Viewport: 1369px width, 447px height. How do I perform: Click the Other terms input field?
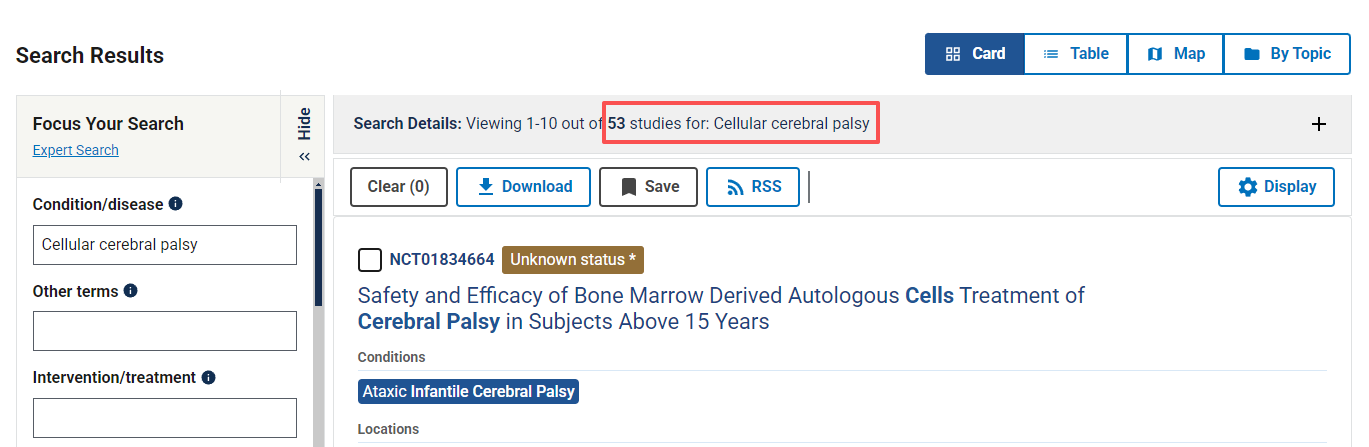tap(165, 331)
